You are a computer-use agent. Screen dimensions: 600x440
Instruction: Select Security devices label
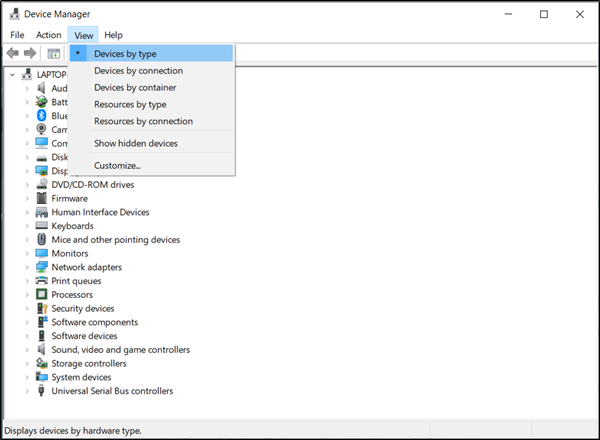83,308
